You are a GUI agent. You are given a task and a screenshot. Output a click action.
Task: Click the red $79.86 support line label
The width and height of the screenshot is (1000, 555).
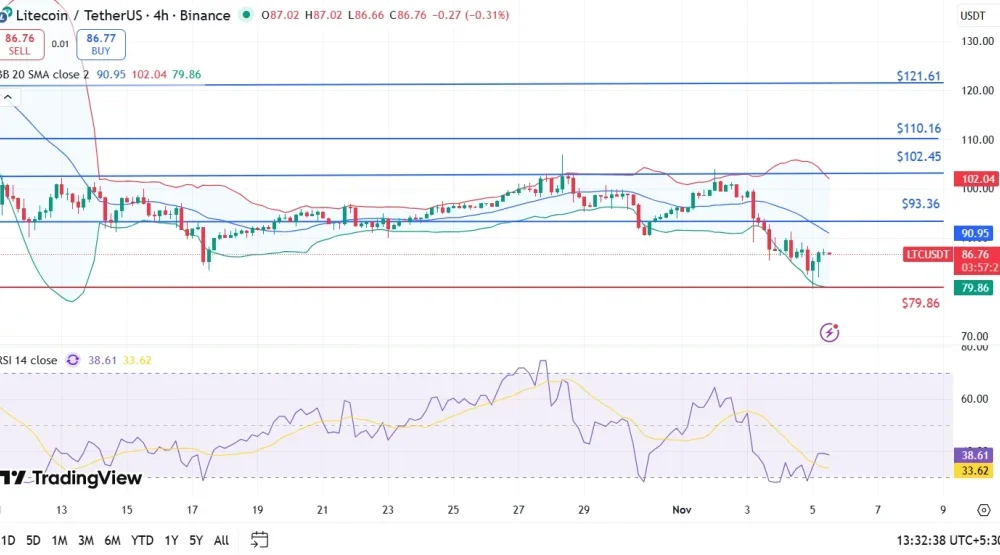pyautogui.click(x=920, y=302)
